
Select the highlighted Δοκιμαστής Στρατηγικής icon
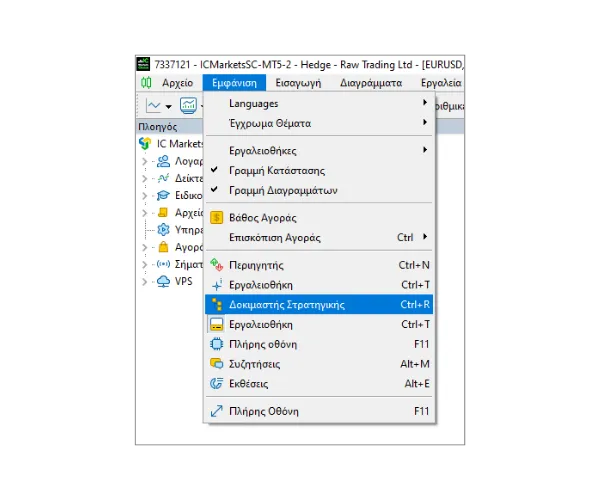coord(216,305)
